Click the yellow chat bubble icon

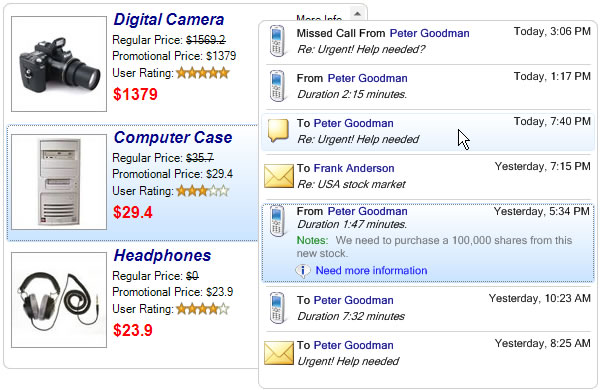pos(278,131)
